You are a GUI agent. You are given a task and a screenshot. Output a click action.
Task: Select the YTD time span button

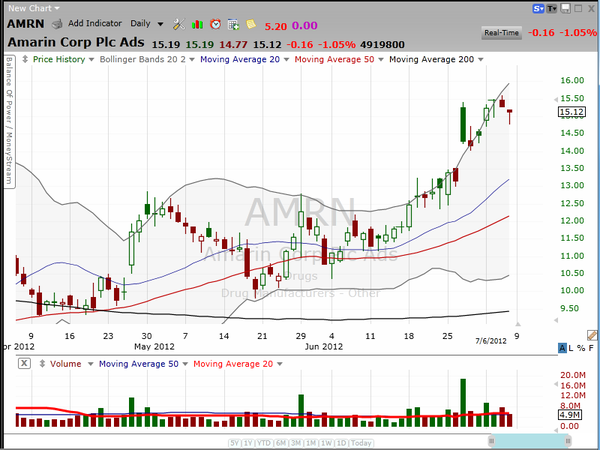coord(264,443)
